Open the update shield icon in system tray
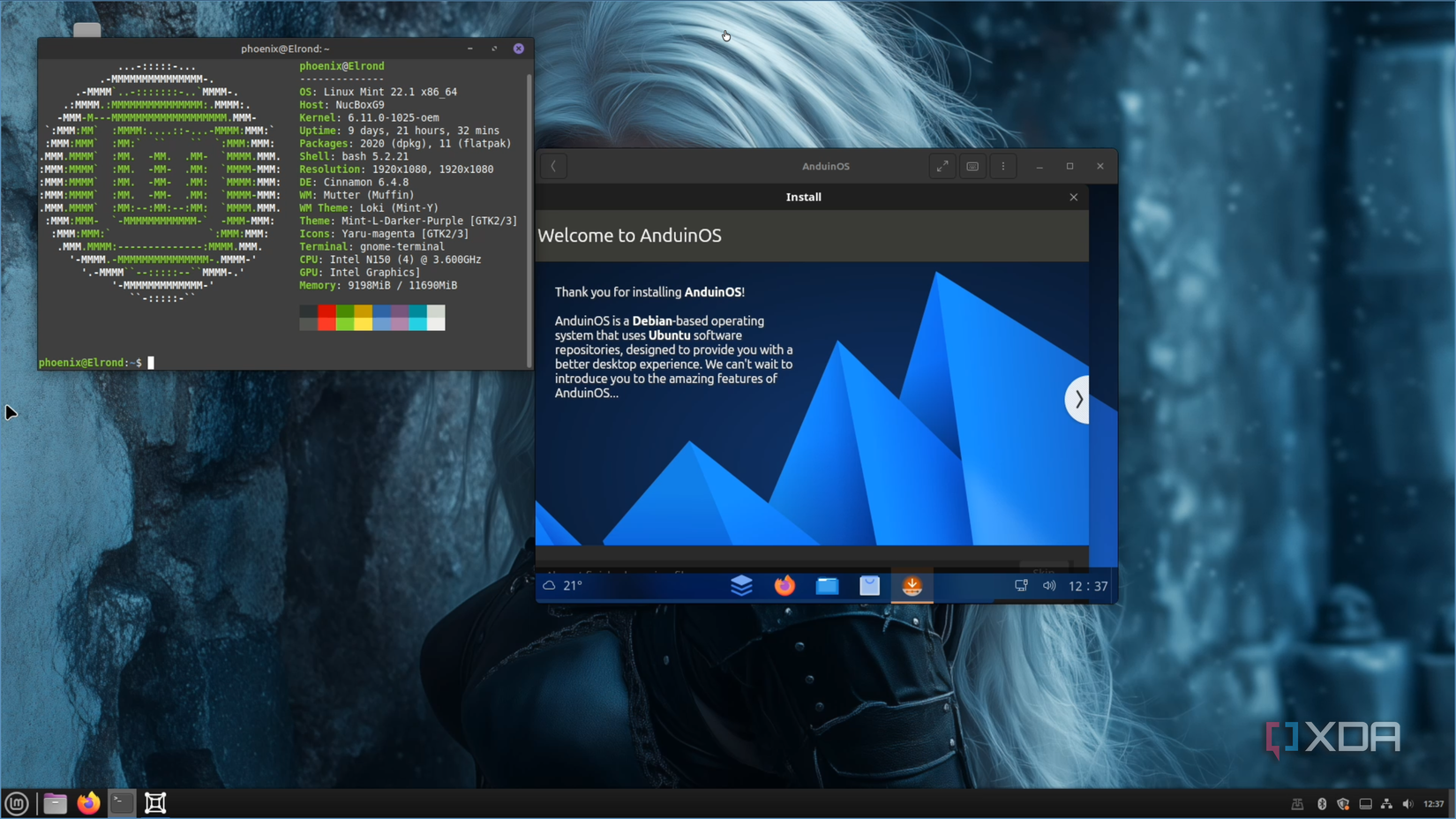This screenshot has height=819, width=1456. tap(1343, 804)
